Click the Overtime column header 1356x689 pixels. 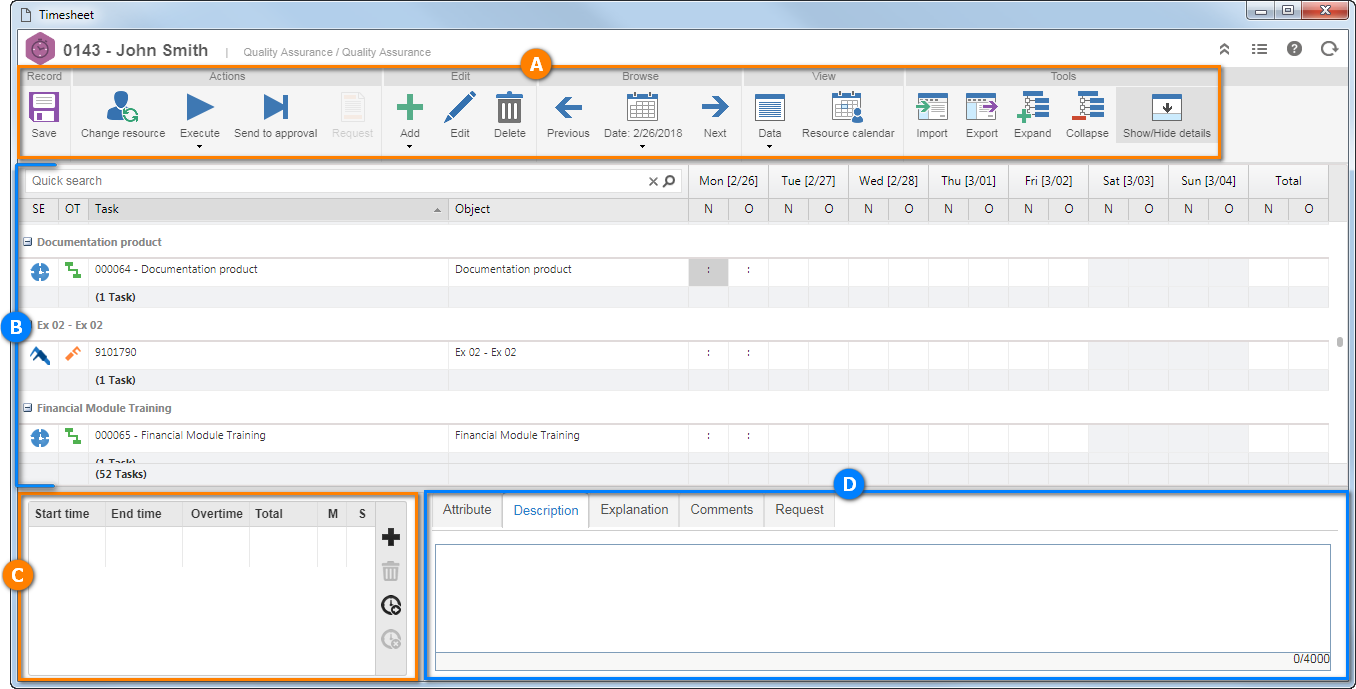[x=216, y=514]
